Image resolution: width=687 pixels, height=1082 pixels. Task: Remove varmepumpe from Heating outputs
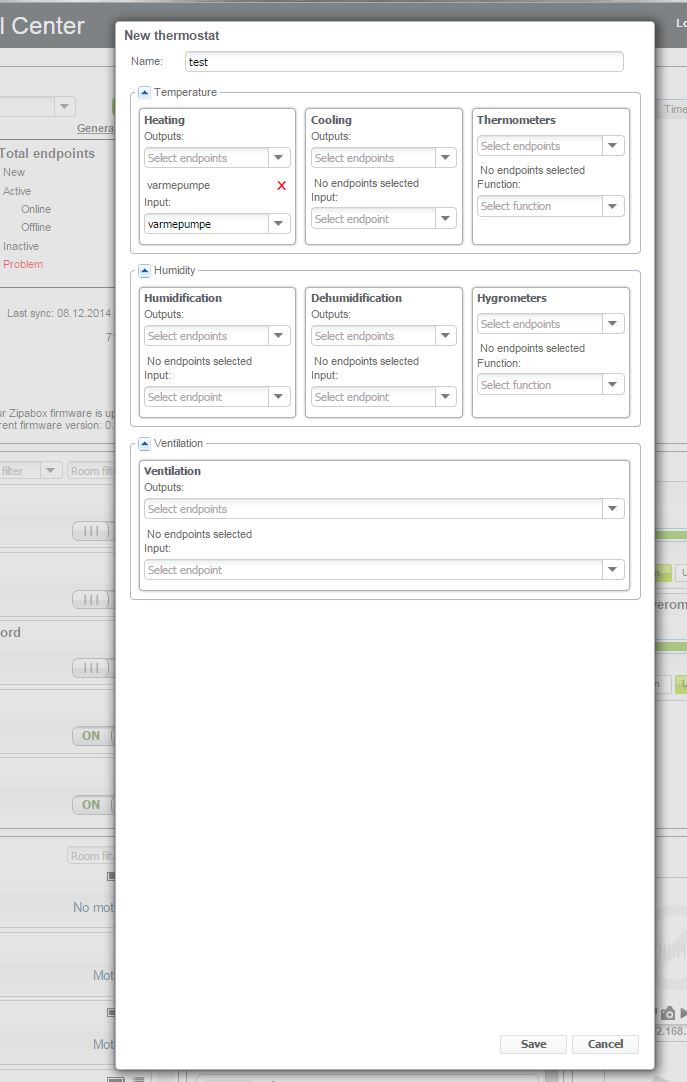pos(281,186)
